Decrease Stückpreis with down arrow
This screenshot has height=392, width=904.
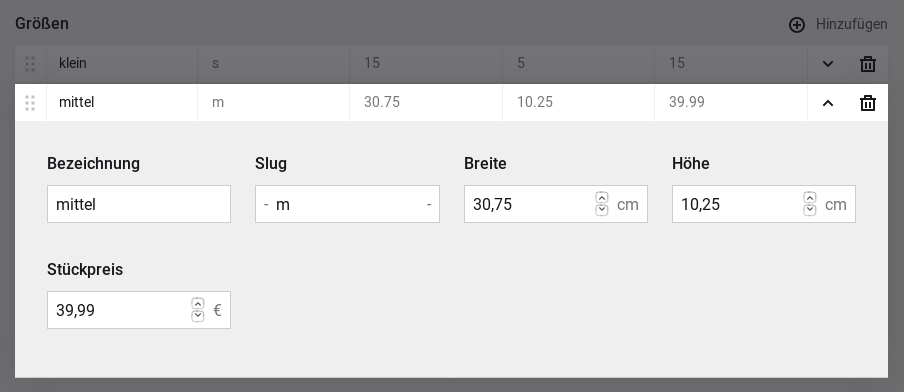coord(198,316)
